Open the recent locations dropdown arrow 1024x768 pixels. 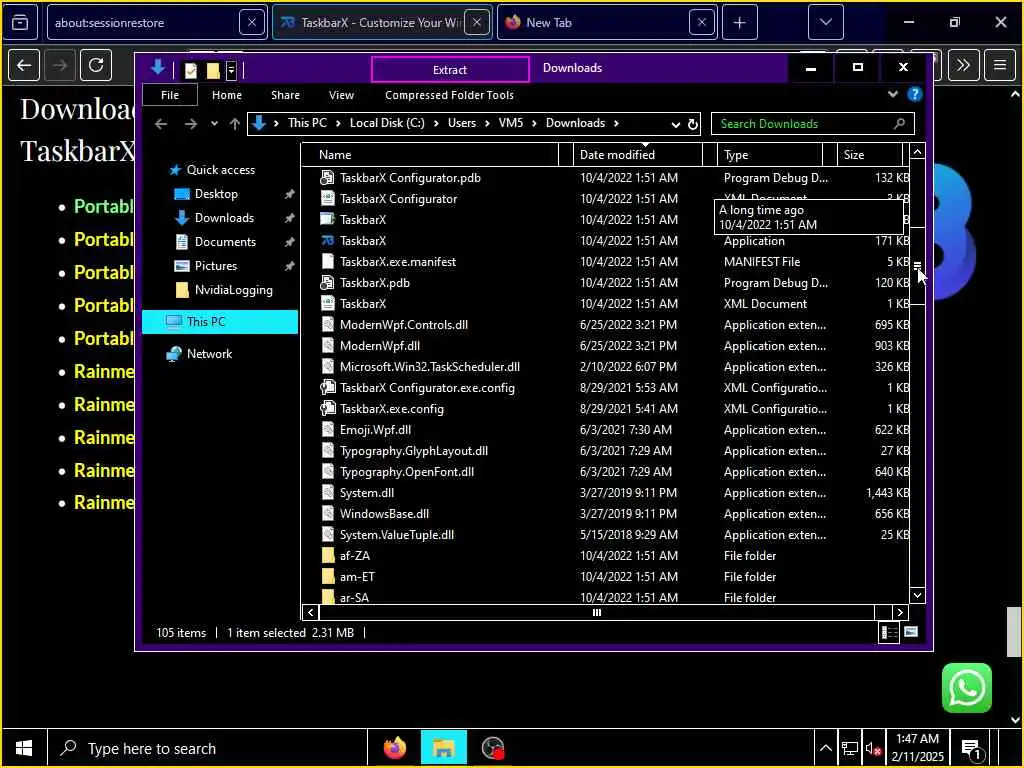pyautogui.click(x=214, y=123)
